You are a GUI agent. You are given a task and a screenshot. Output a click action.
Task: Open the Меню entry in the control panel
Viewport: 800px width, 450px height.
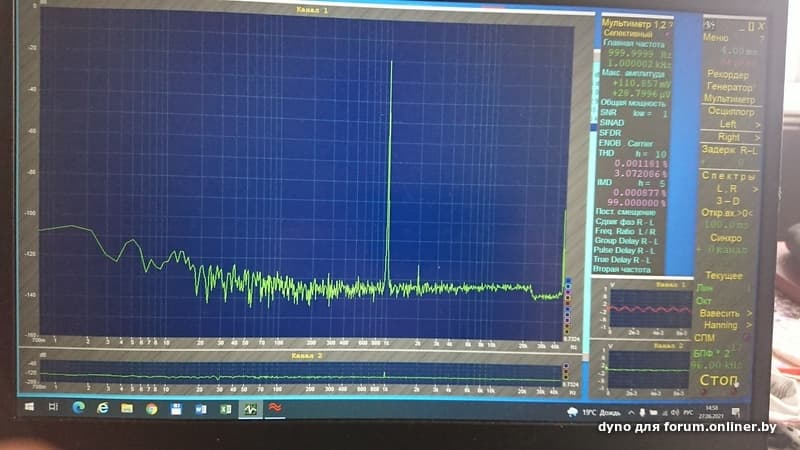715,38
